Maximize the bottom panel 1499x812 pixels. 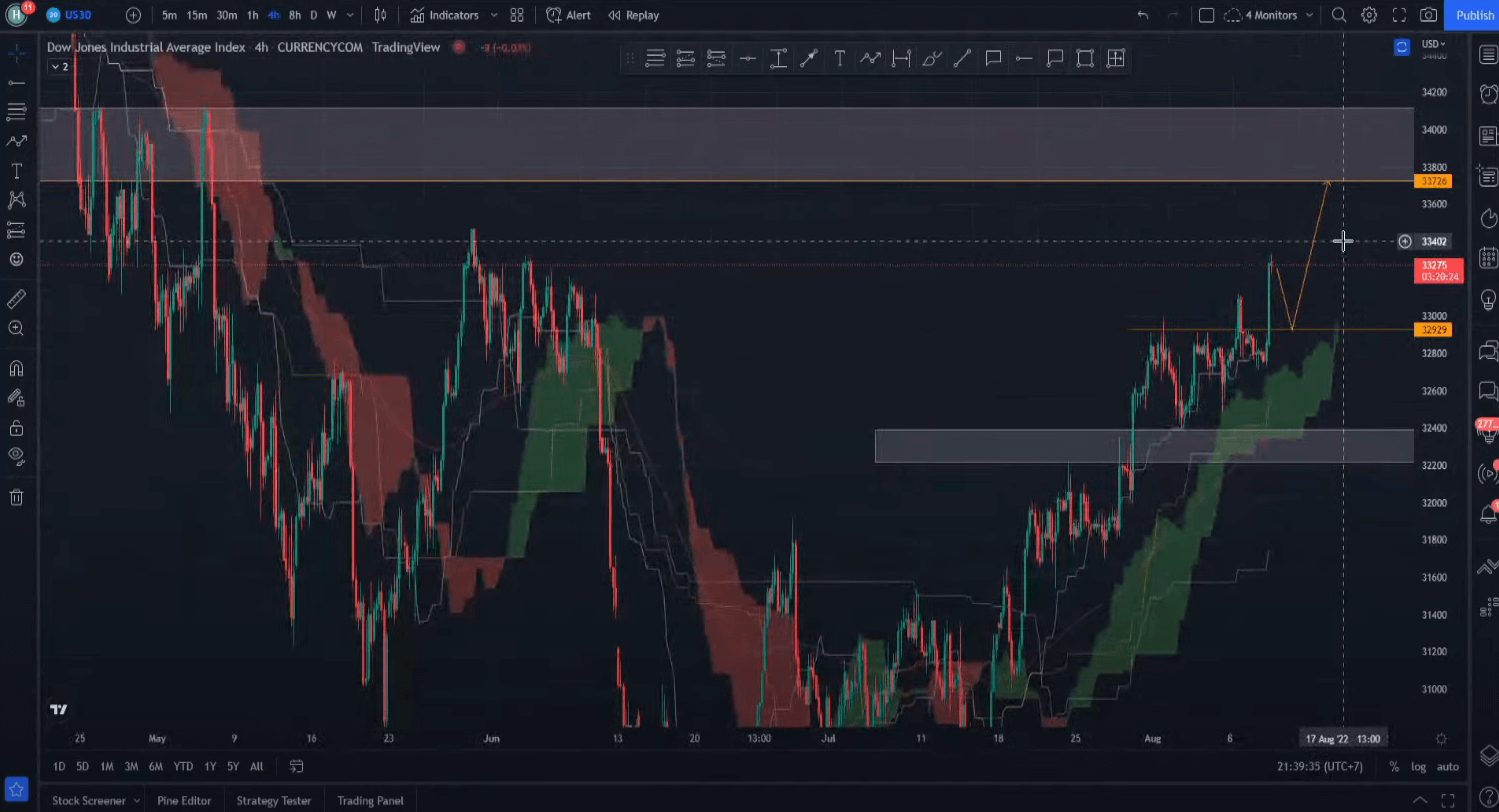coord(1449,799)
